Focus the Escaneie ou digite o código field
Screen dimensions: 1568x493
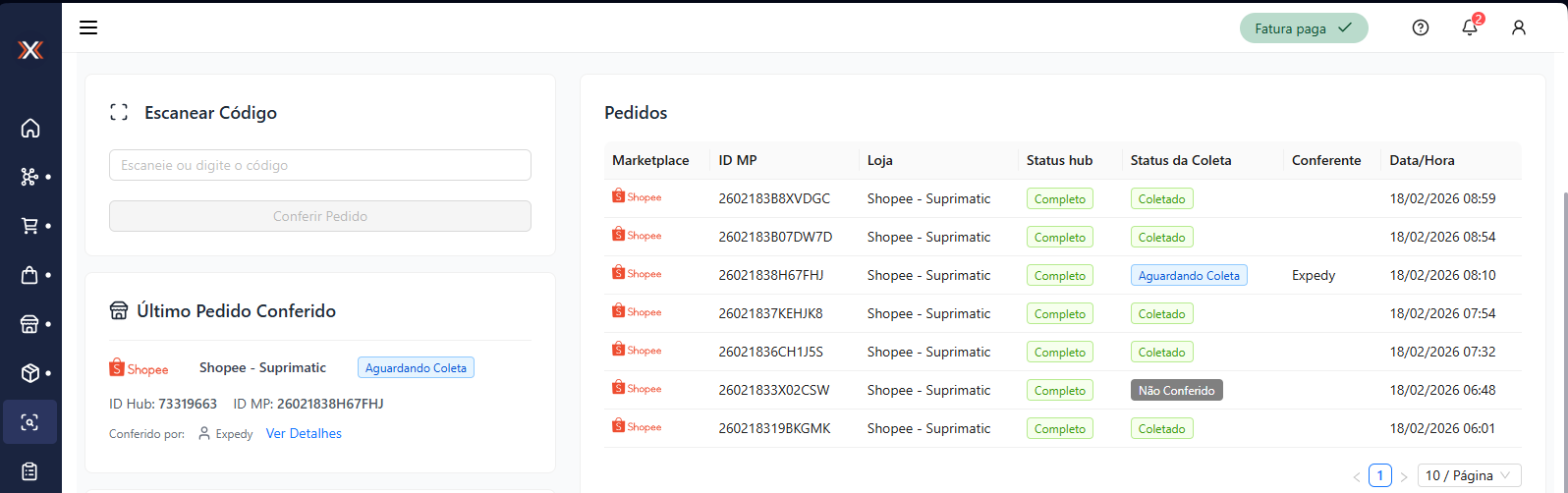click(320, 165)
